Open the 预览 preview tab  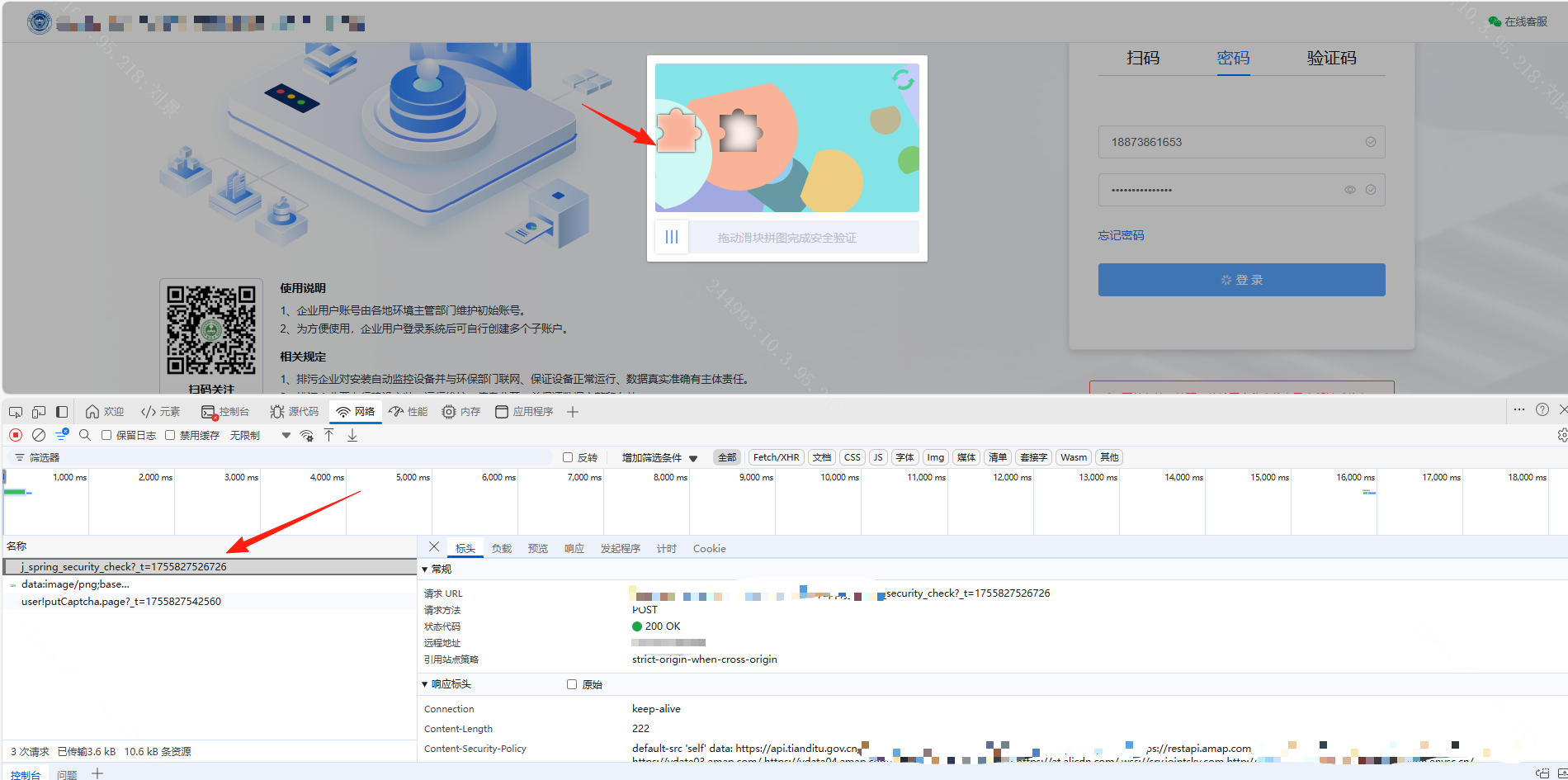click(538, 549)
